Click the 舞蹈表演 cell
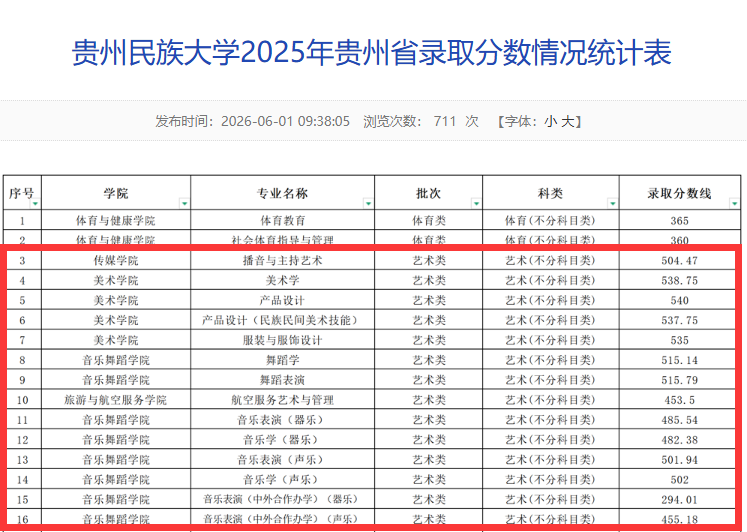This screenshot has width=747, height=532. (x=283, y=380)
